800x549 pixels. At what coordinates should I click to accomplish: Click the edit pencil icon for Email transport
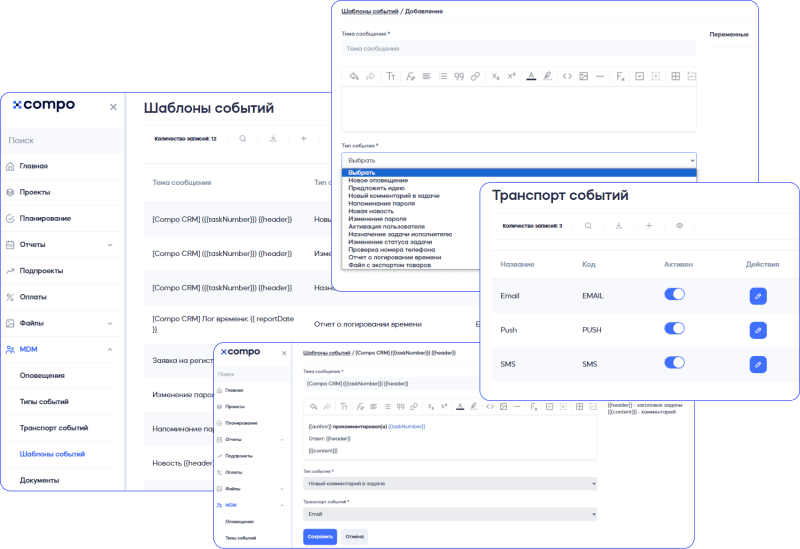click(x=758, y=296)
